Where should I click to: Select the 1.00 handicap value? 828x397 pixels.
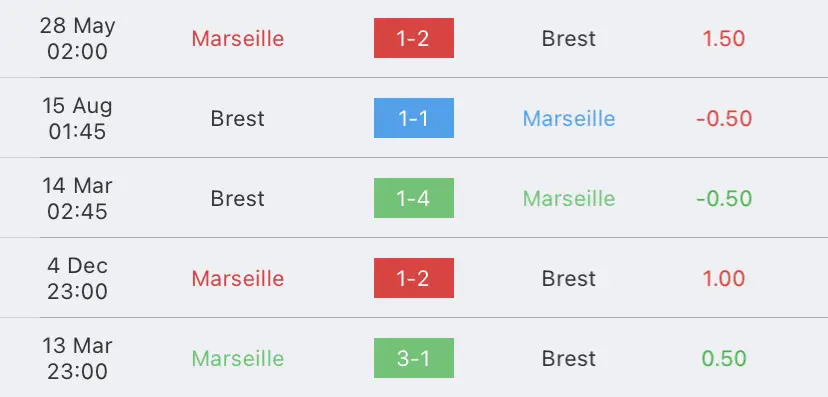tap(723, 278)
